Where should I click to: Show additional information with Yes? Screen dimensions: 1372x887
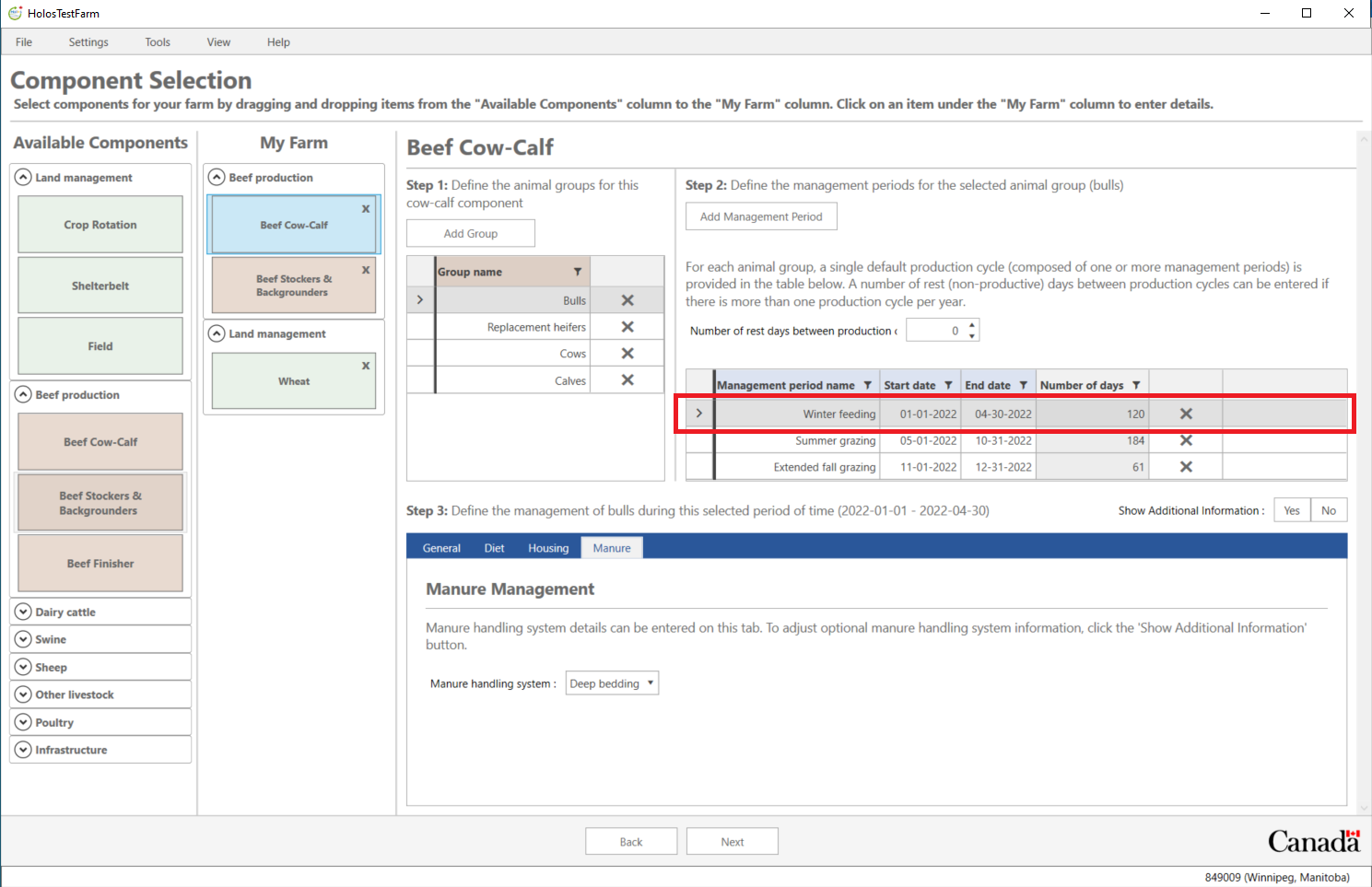pos(1292,510)
